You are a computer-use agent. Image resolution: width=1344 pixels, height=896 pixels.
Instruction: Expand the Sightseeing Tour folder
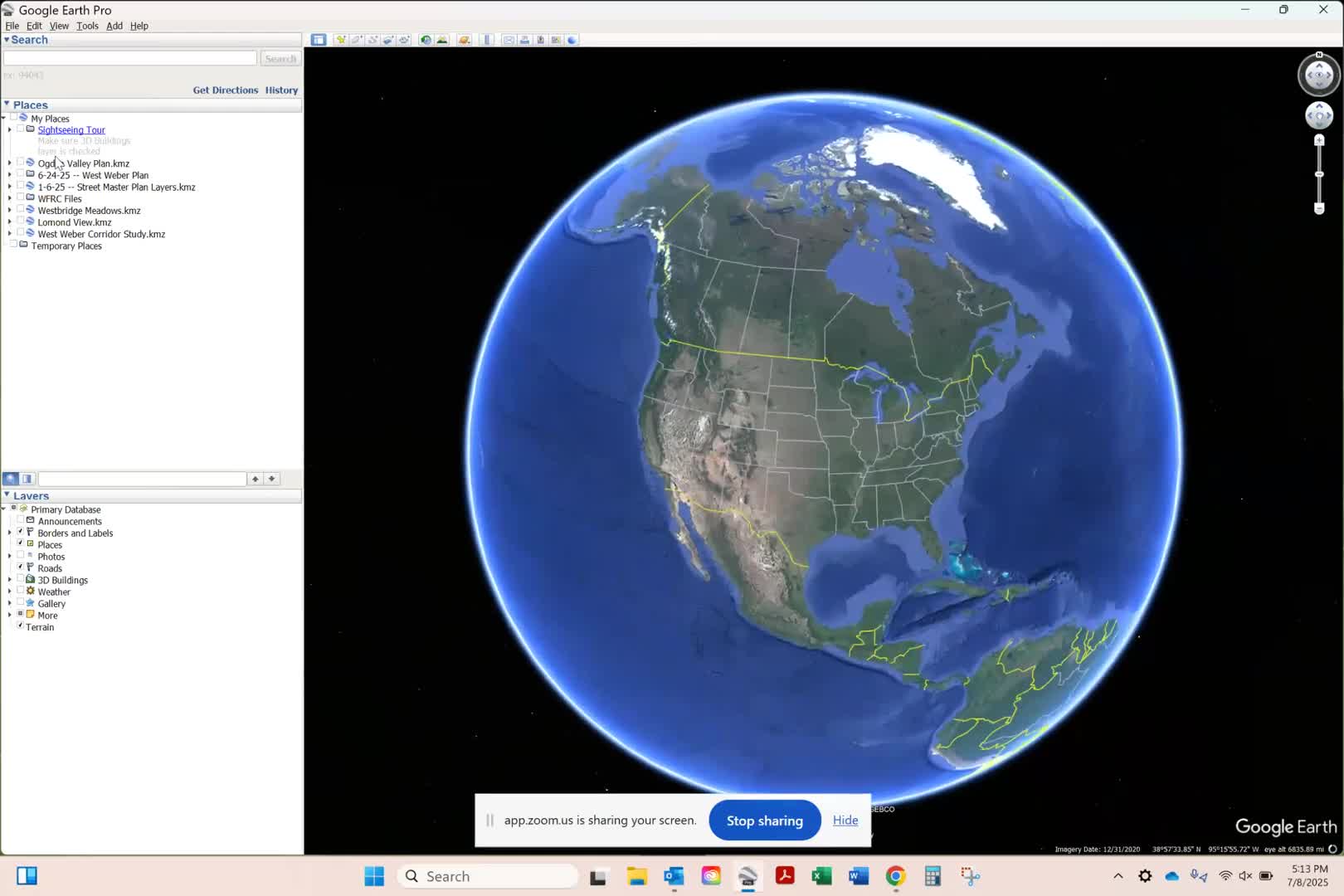click(x=9, y=129)
